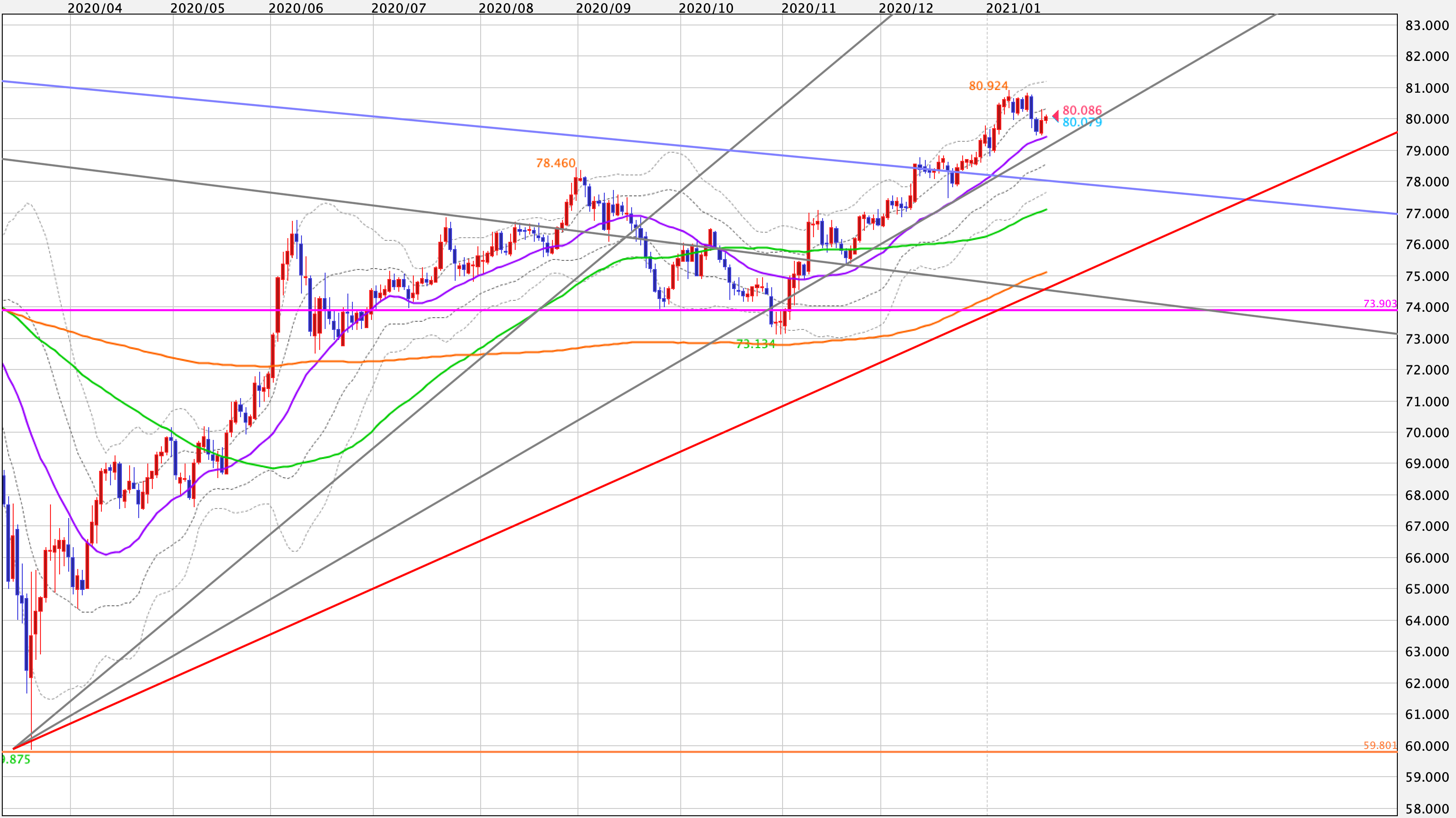Click the magenta 73.903 horizontal line label

1380,304
